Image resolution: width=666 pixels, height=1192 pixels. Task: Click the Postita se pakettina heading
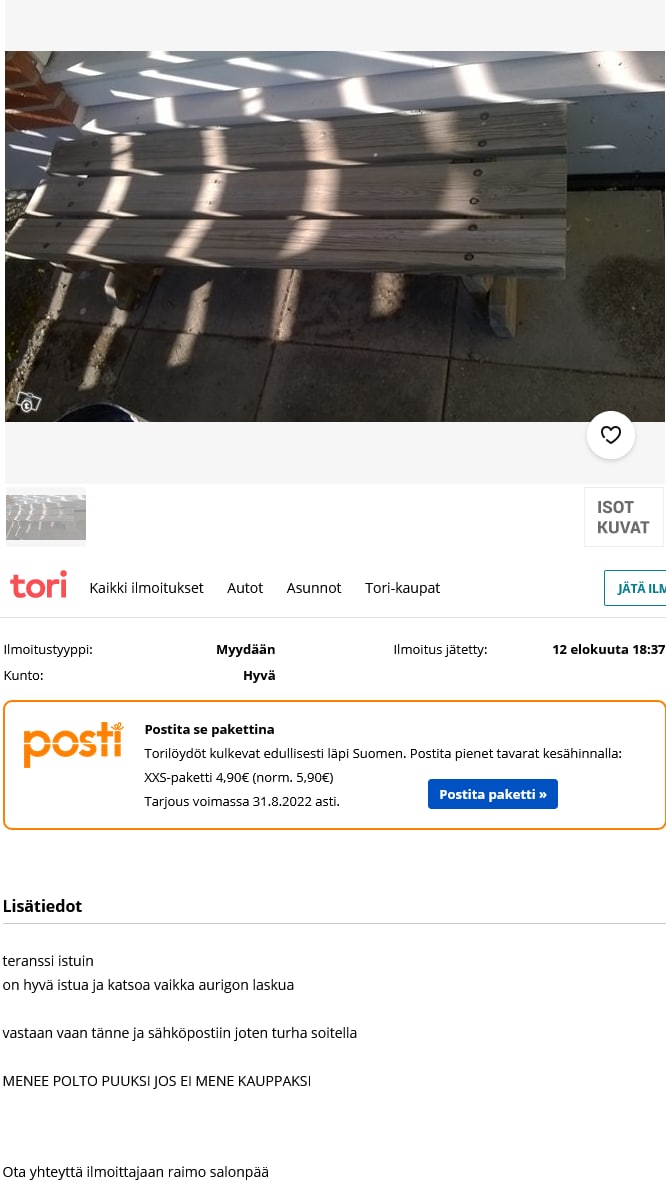click(209, 729)
